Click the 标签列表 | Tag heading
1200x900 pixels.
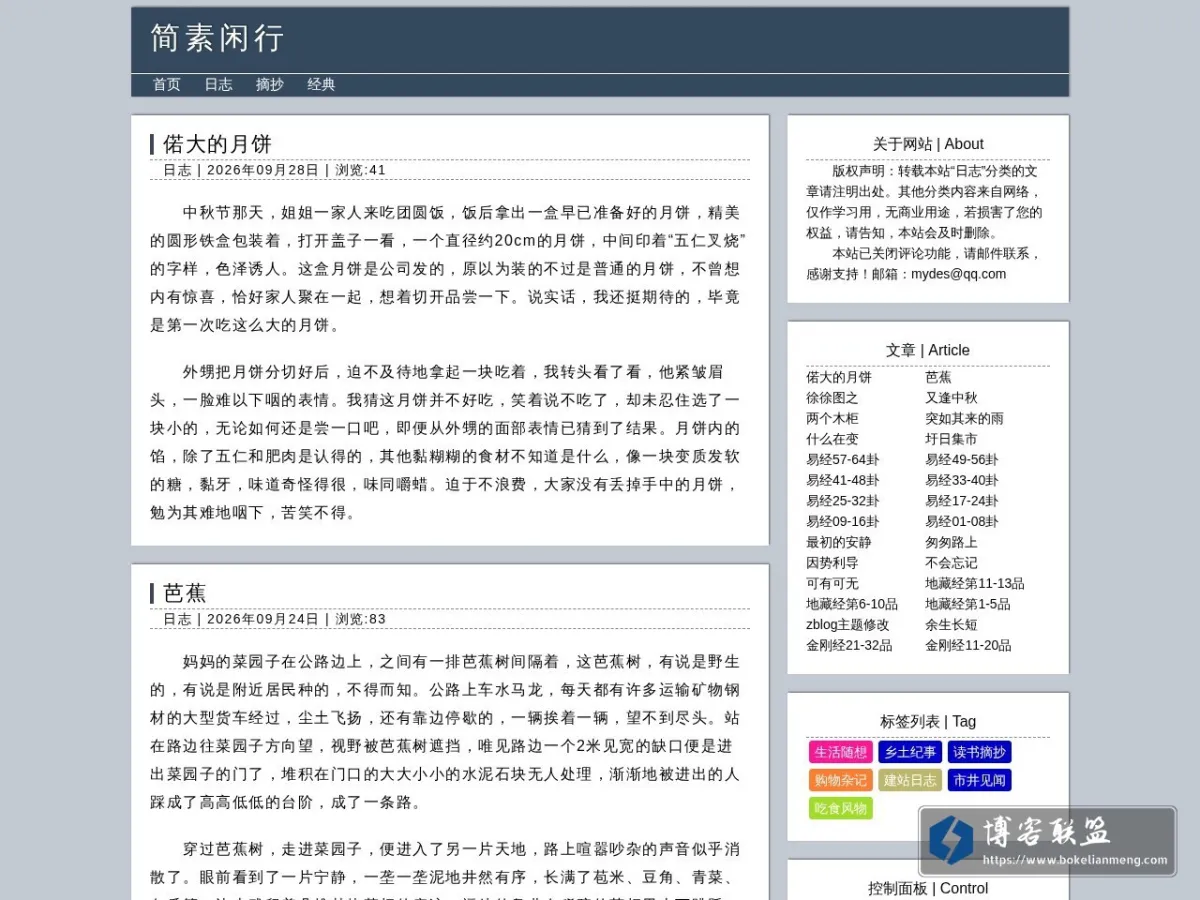pos(928,722)
